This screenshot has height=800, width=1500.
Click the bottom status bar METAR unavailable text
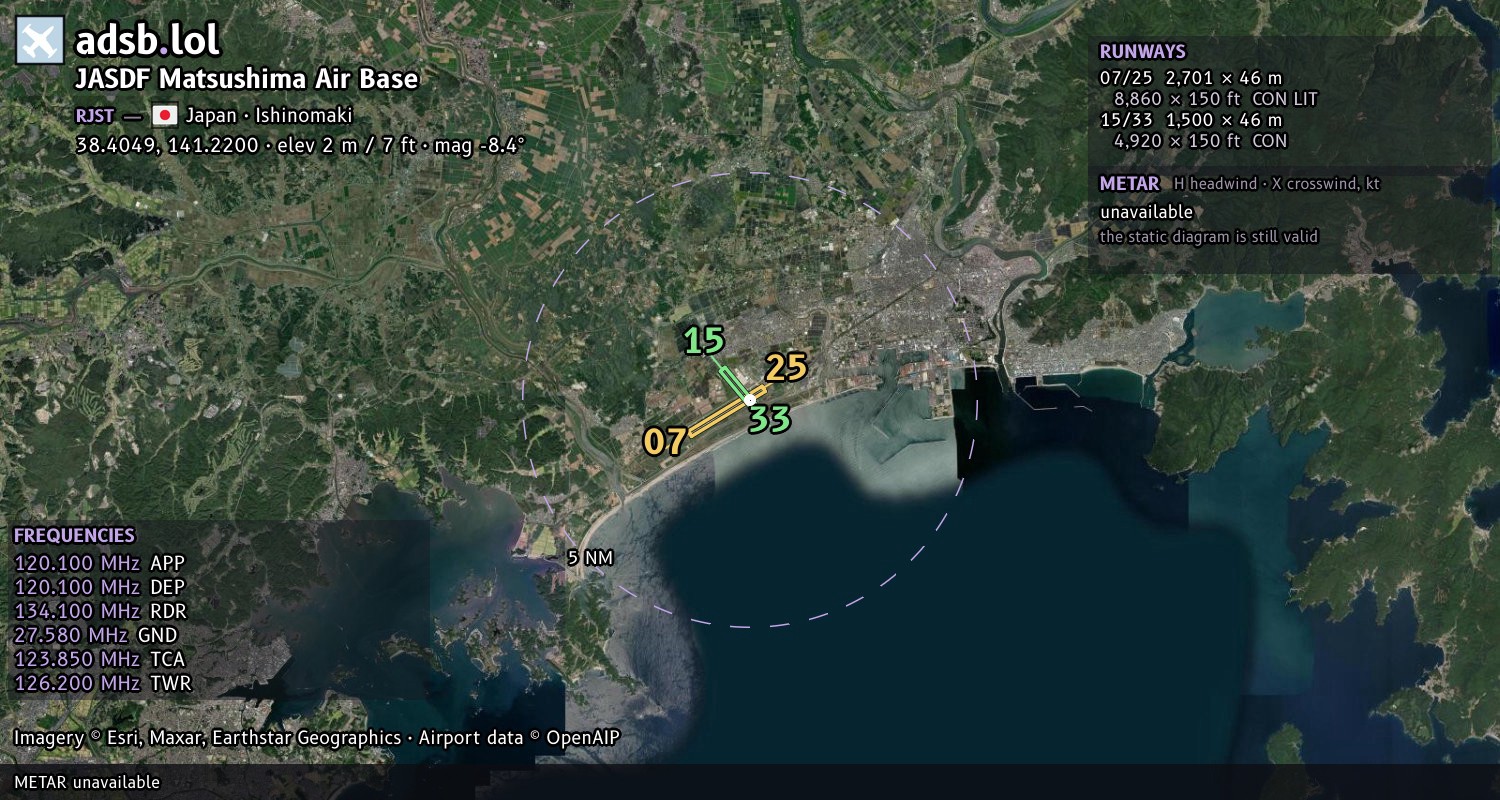tap(87, 782)
